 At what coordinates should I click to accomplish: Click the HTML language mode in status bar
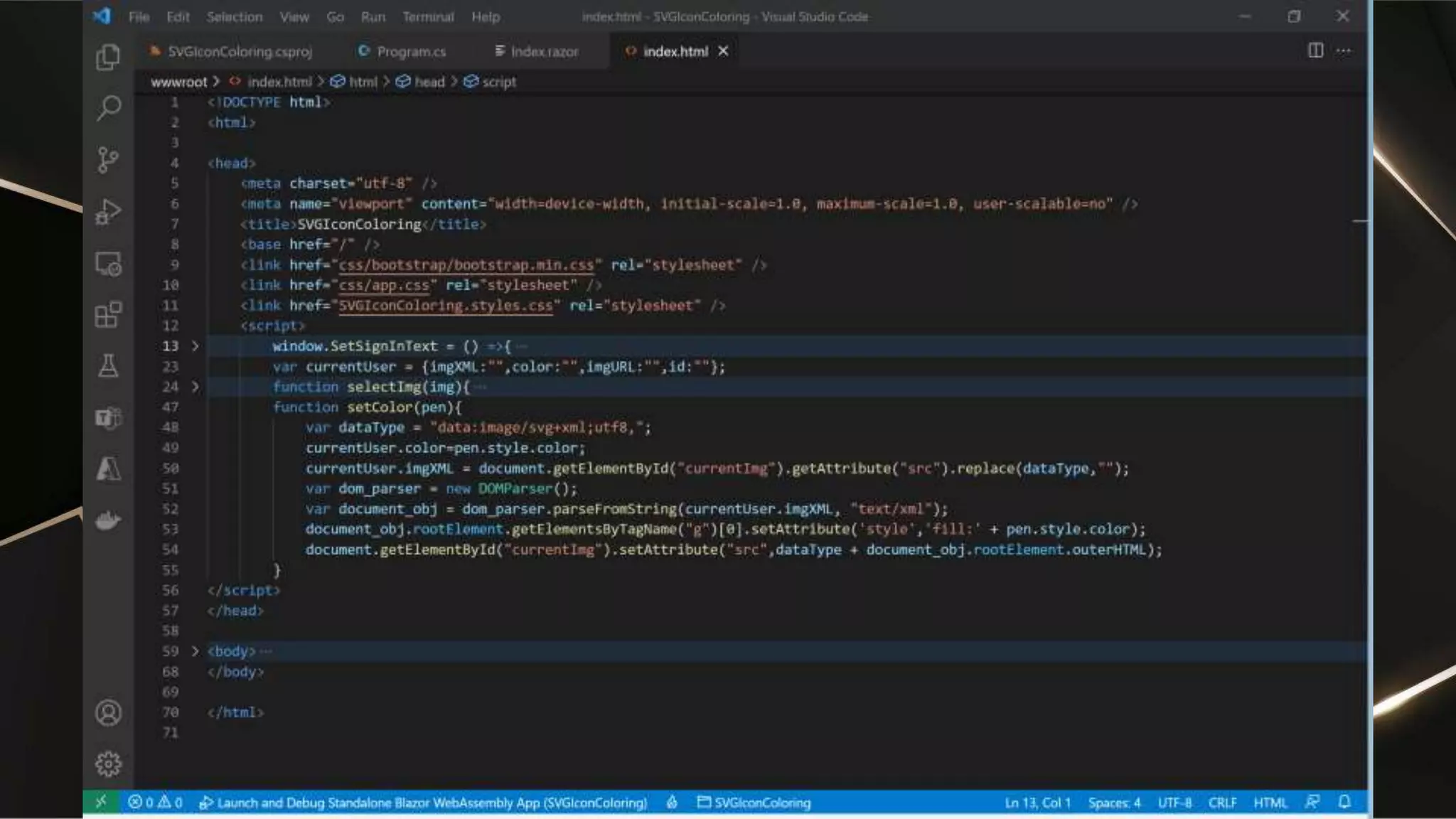(x=1270, y=803)
